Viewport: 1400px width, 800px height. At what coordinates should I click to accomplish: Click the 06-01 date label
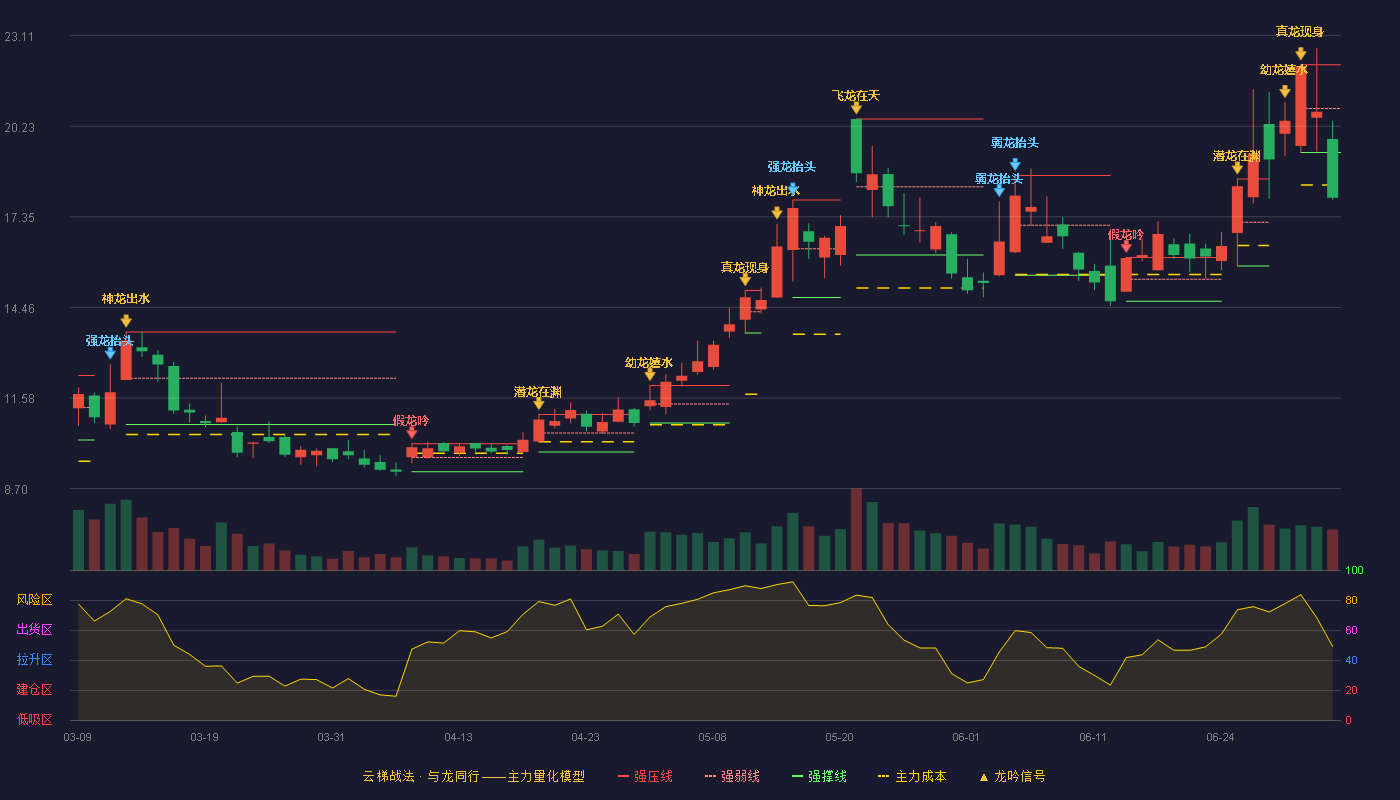(x=967, y=737)
